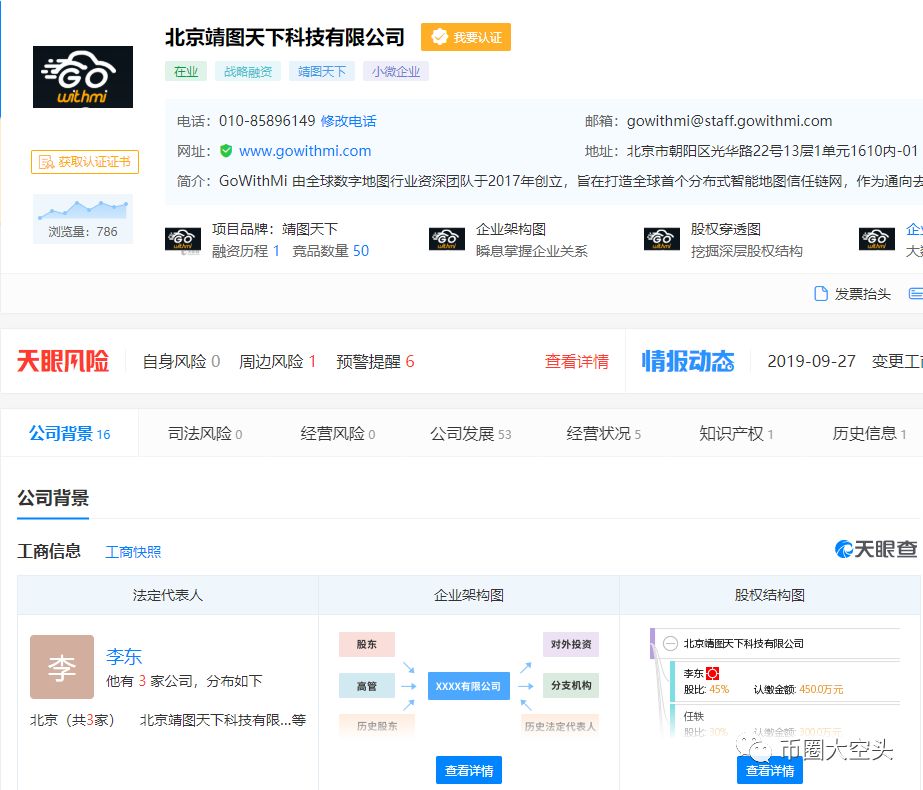Open 李东 legal representative link
The image size is (923, 790).
(124, 656)
